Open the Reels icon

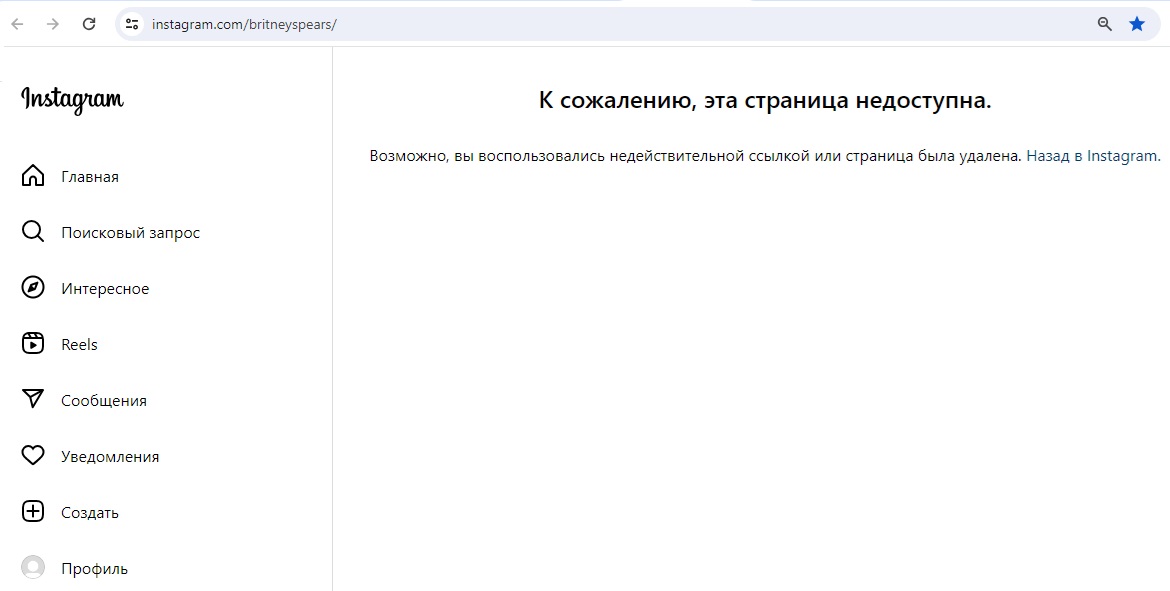(x=33, y=344)
